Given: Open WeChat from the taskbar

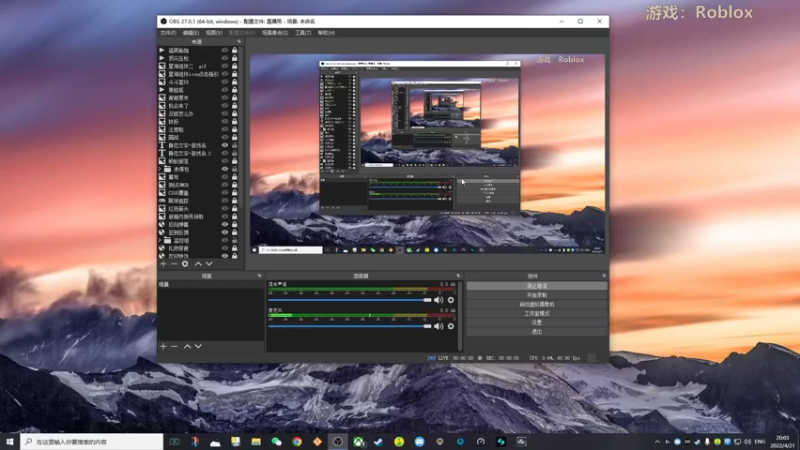Looking at the screenshot, I should 277,442.
